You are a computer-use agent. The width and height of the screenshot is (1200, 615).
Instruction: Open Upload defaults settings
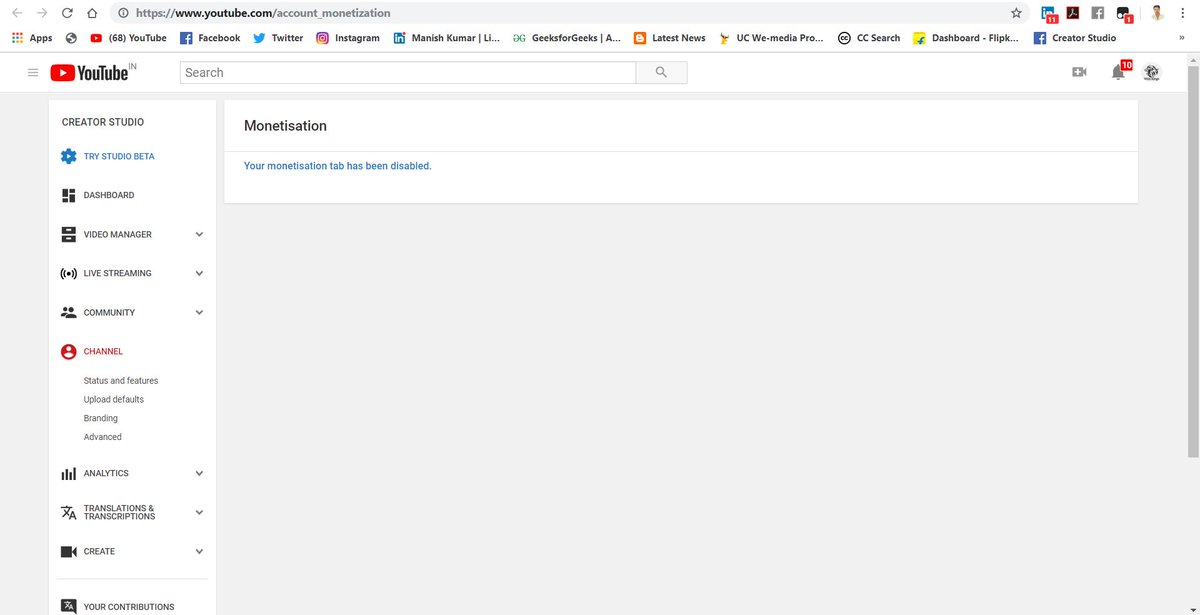click(x=114, y=399)
